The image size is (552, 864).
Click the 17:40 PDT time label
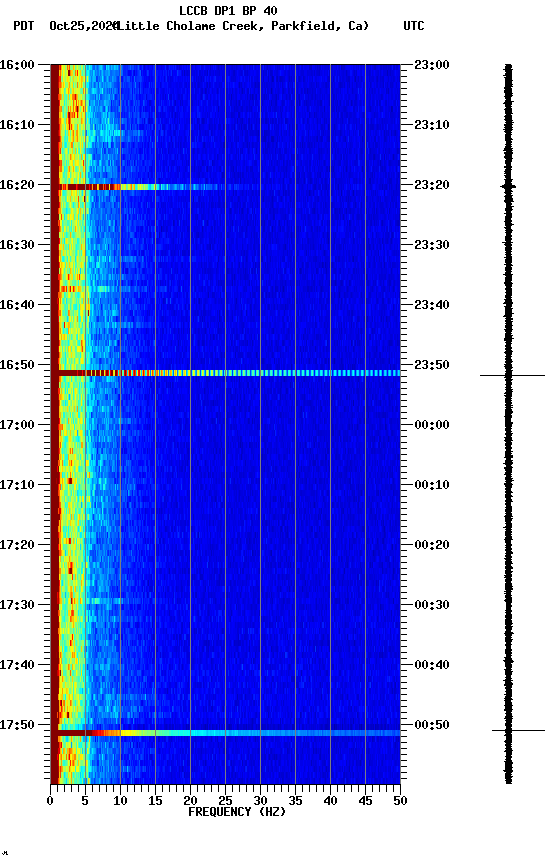[x=17, y=666]
